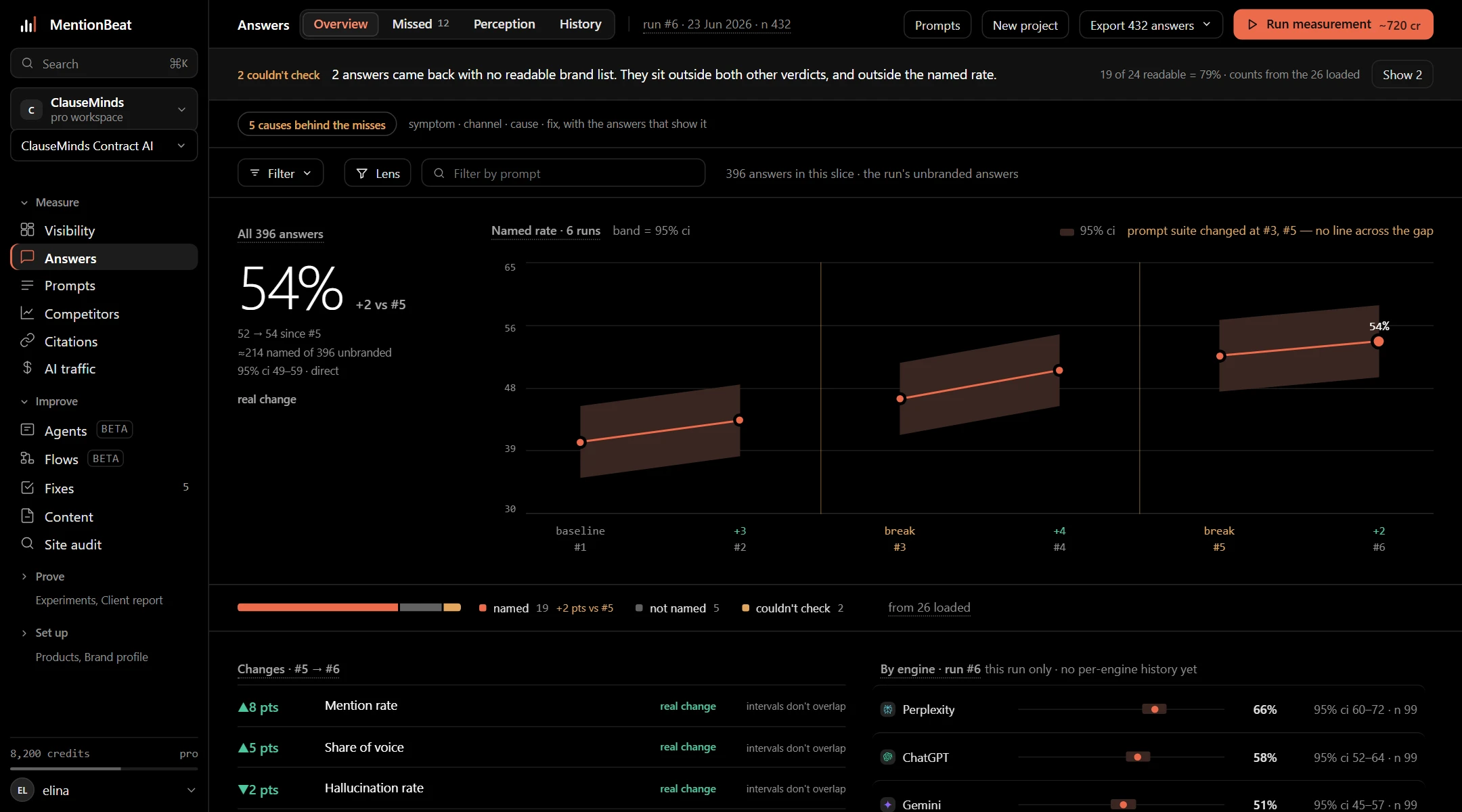Viewport: 1462px width, 812px height.
Task: Open the Filter dropdown
Action: (x=280, y=173)
